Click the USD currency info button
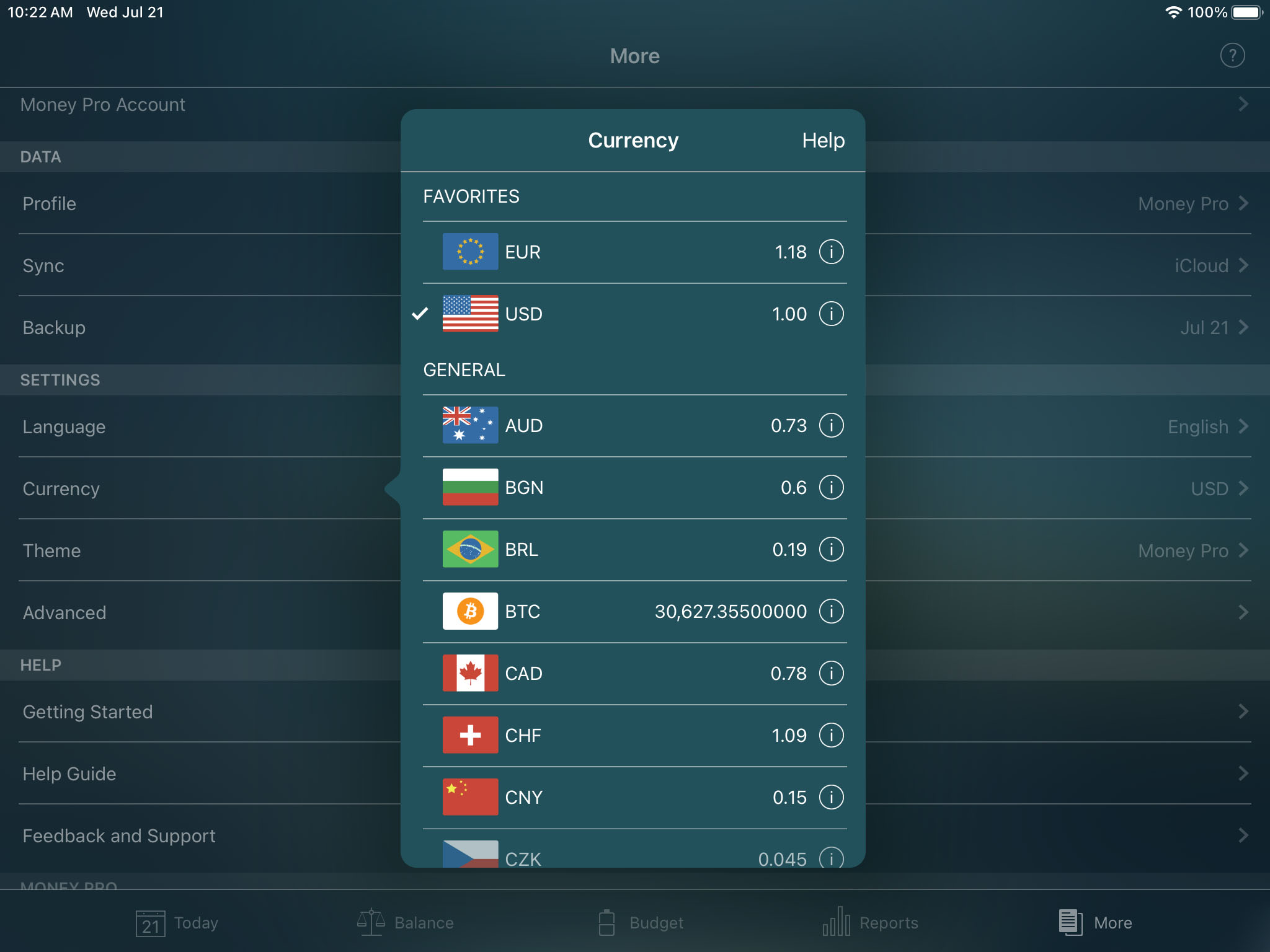Image resolution: width=1270 pixels, height=952 pixels. [x=832, y=313]
